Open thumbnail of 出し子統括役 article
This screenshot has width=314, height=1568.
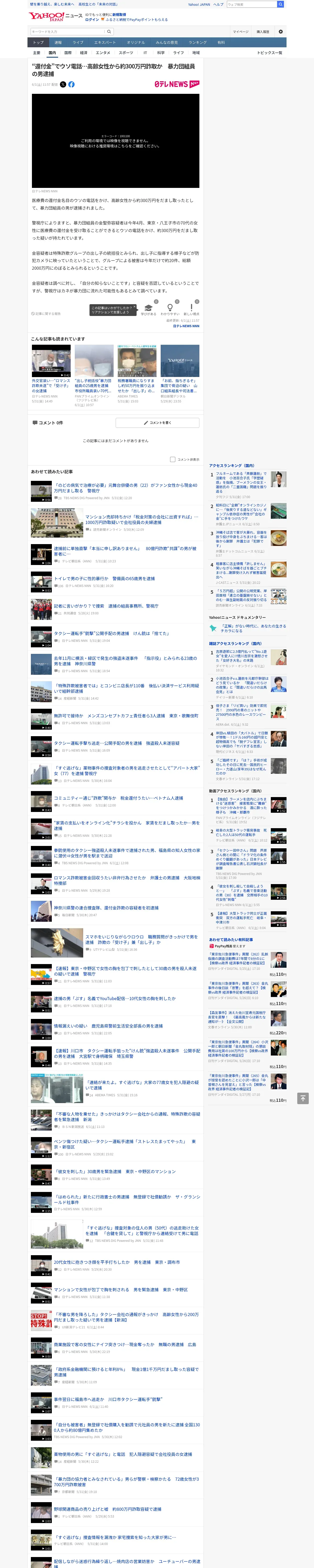tap(94, 361)
